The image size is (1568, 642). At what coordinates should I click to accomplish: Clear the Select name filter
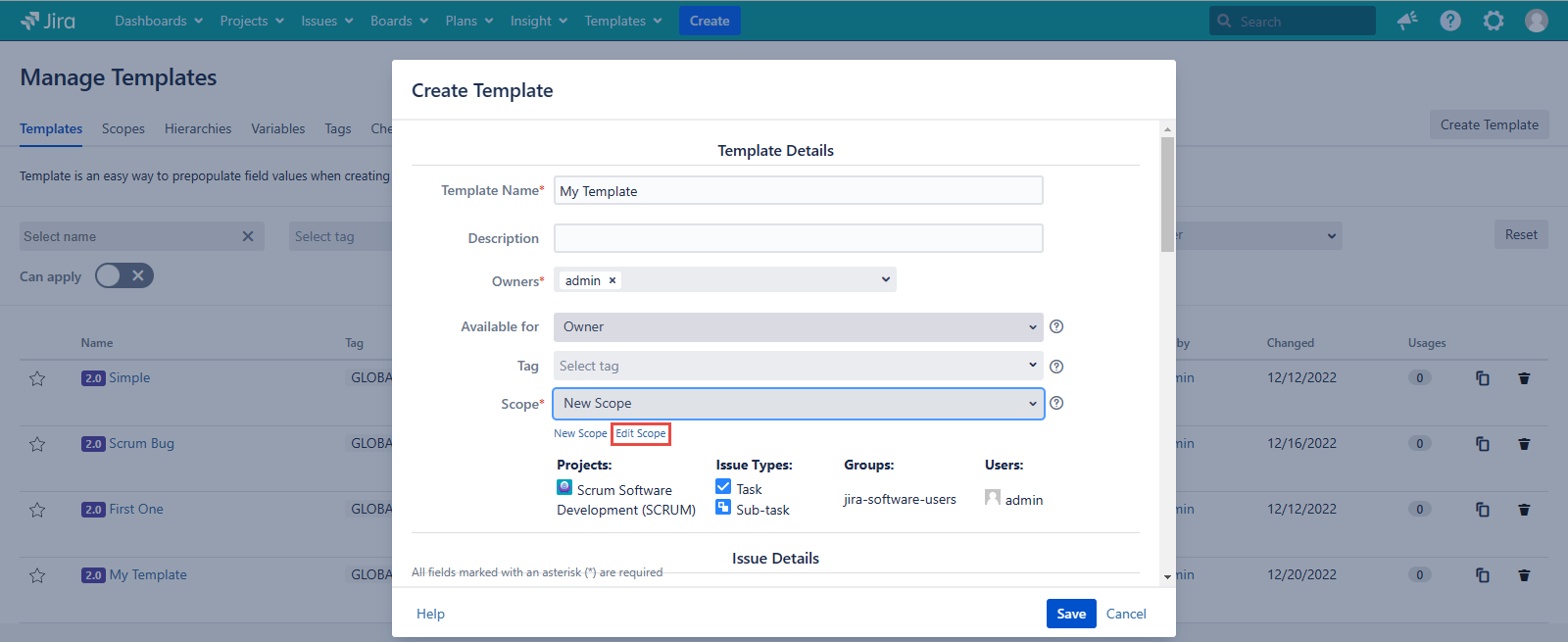point(248,236)
